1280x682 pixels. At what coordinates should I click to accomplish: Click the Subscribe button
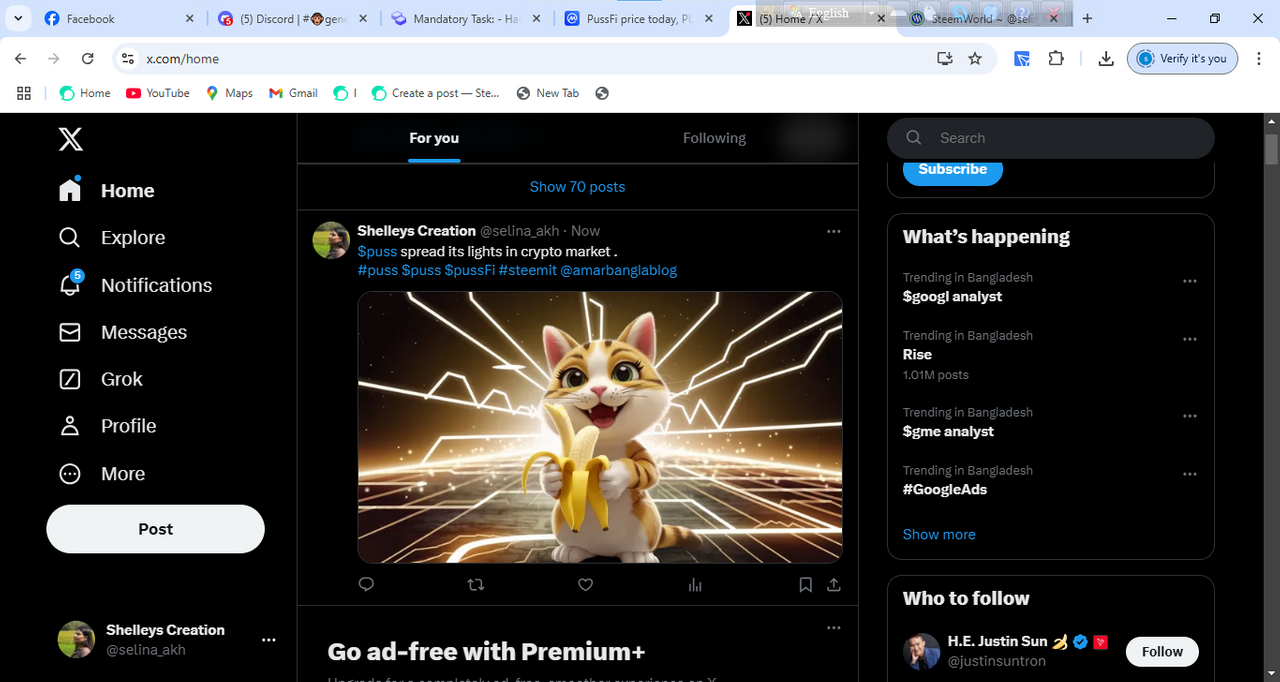click(952, 169)
